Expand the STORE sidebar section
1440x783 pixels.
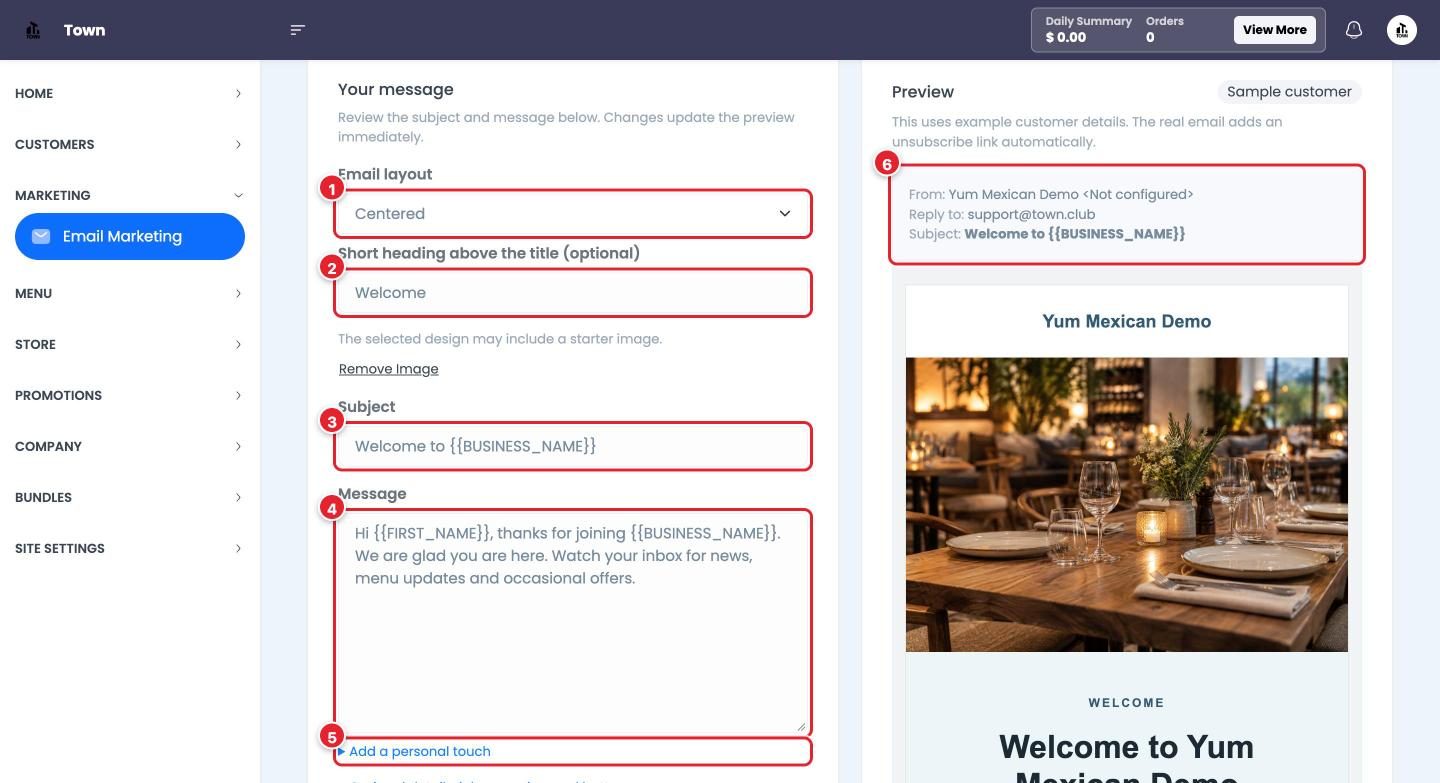coord(130,344)
